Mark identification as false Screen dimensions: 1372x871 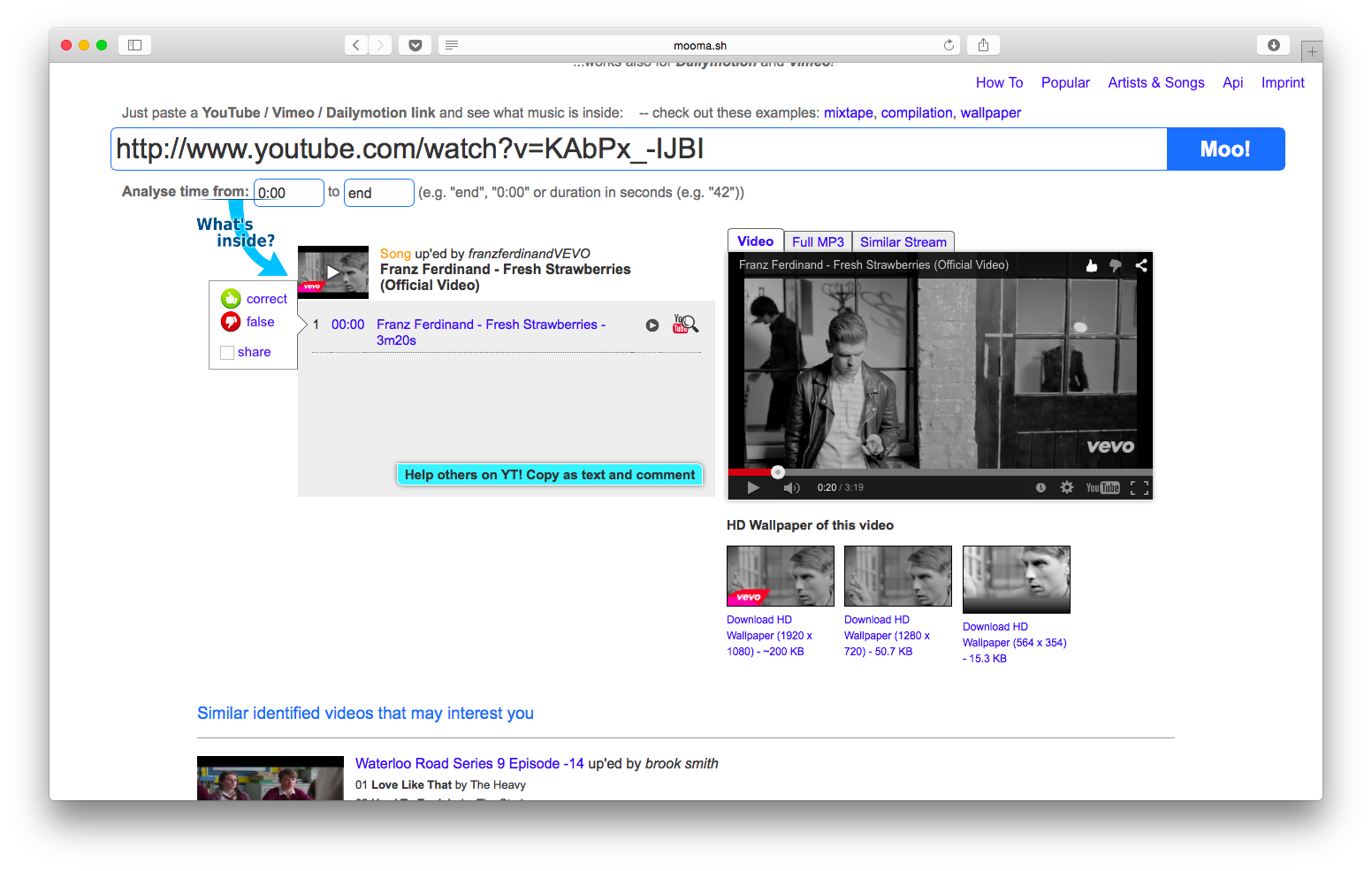[x=231, y=322]
